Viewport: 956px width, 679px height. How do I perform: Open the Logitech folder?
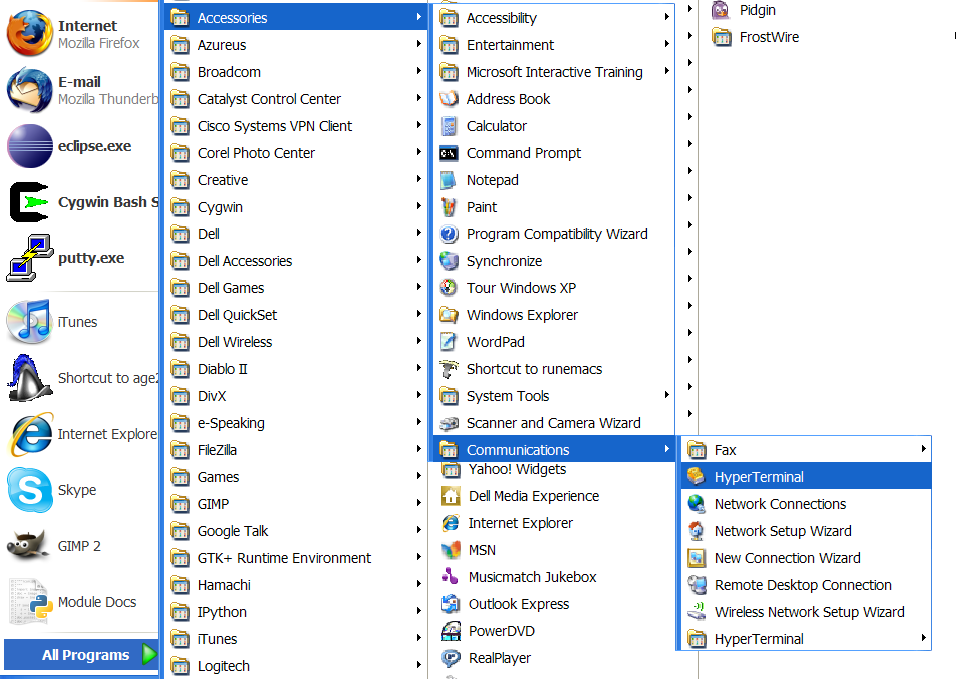(296, 666)
